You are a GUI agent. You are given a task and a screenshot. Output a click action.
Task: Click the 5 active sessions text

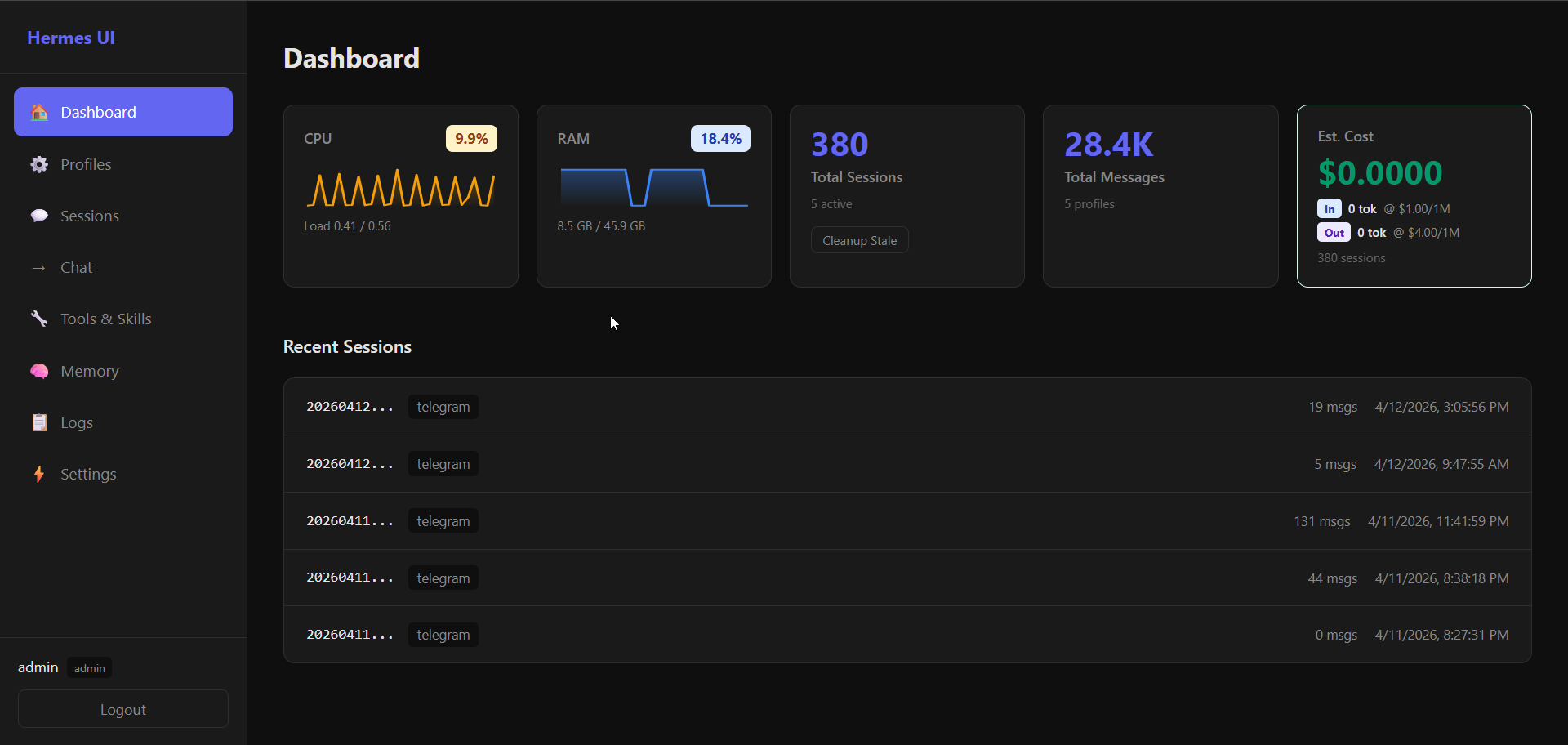pyautogui.click(x=831, y=204)
